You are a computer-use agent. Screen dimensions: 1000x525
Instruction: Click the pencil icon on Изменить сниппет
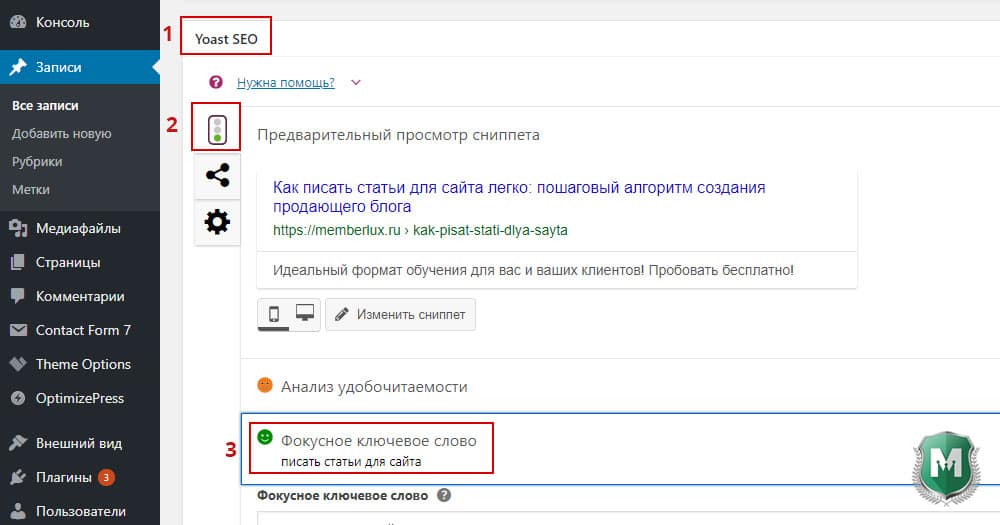[x=342, y=314]
